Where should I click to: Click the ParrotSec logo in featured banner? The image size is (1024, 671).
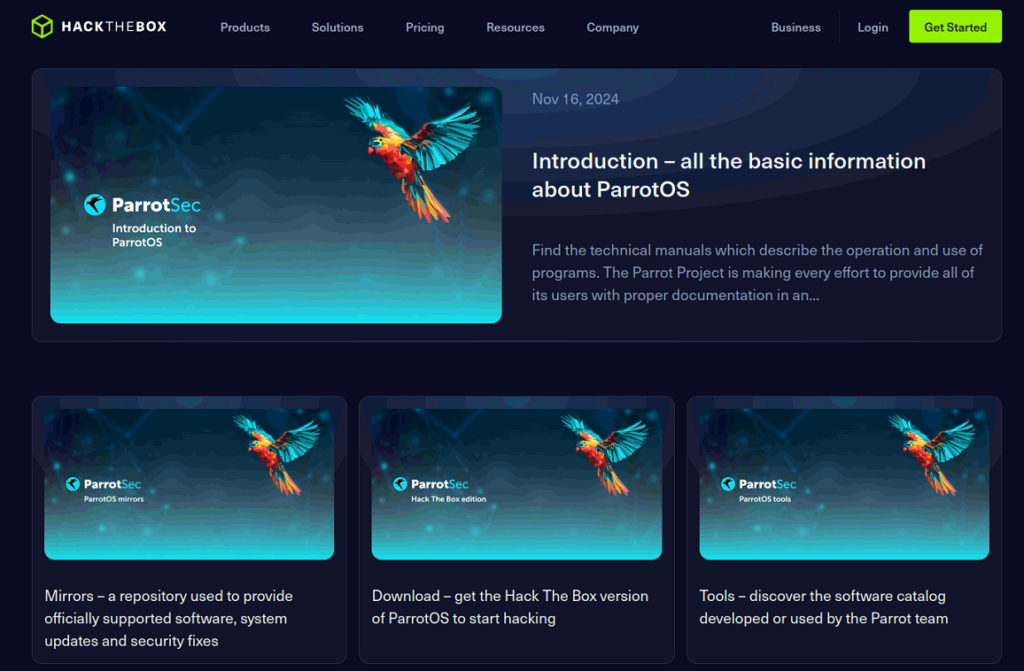pyautogui.click(x=143, y=205)
